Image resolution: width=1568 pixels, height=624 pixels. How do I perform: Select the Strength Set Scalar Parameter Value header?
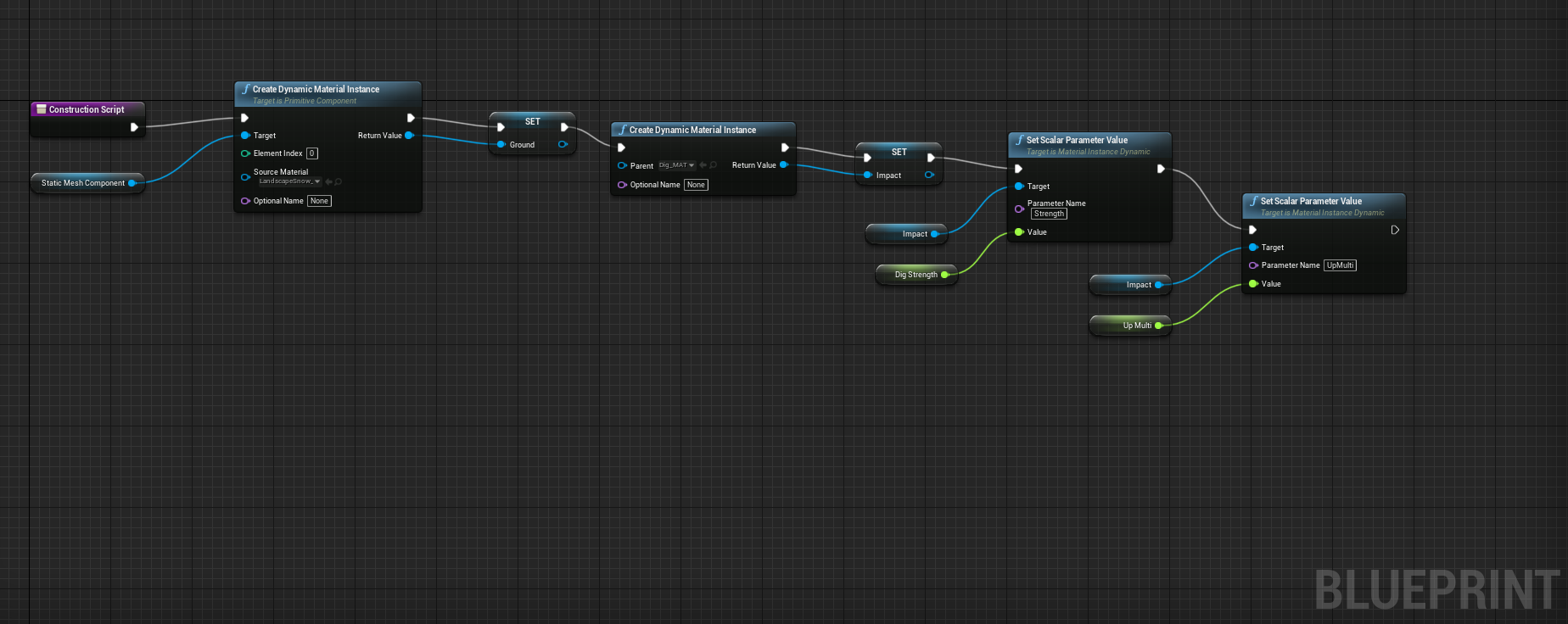1077,140
